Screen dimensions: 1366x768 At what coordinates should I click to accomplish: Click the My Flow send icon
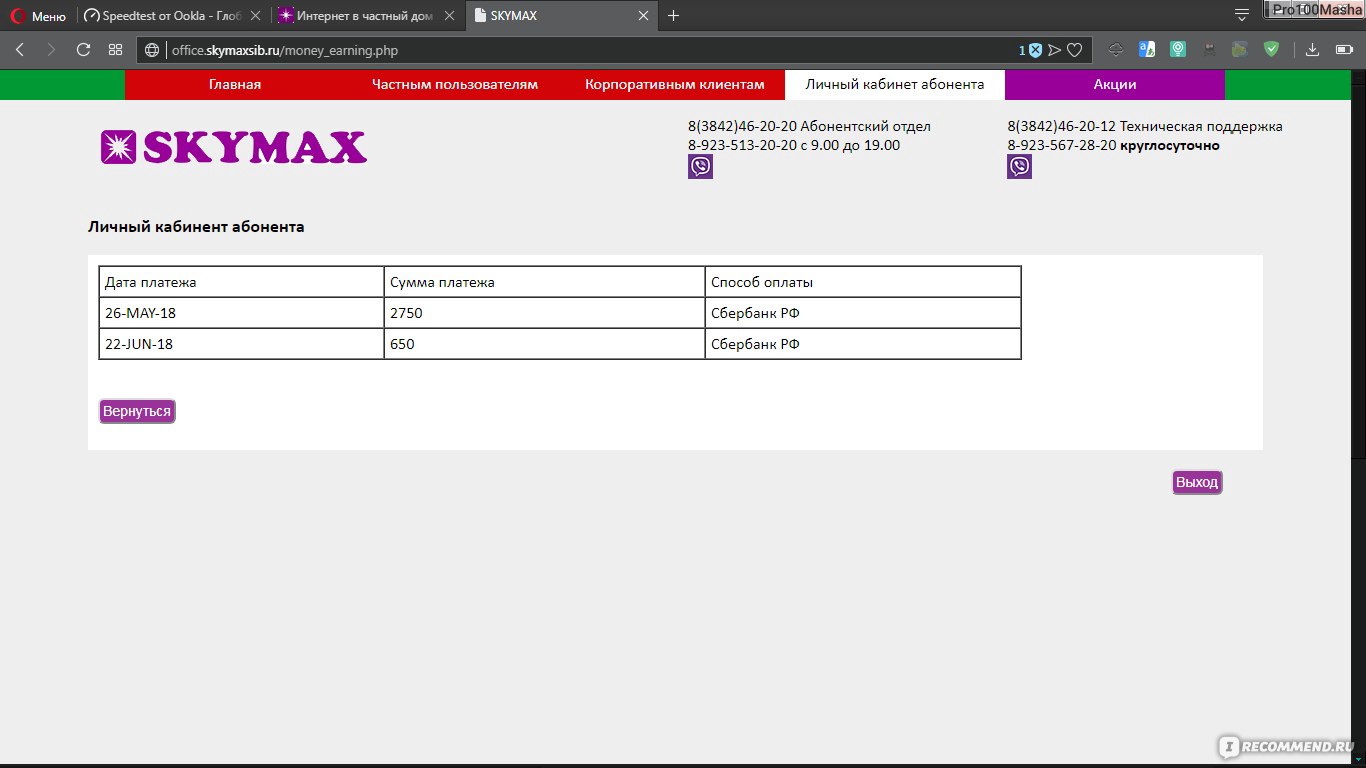[1054, 50]
